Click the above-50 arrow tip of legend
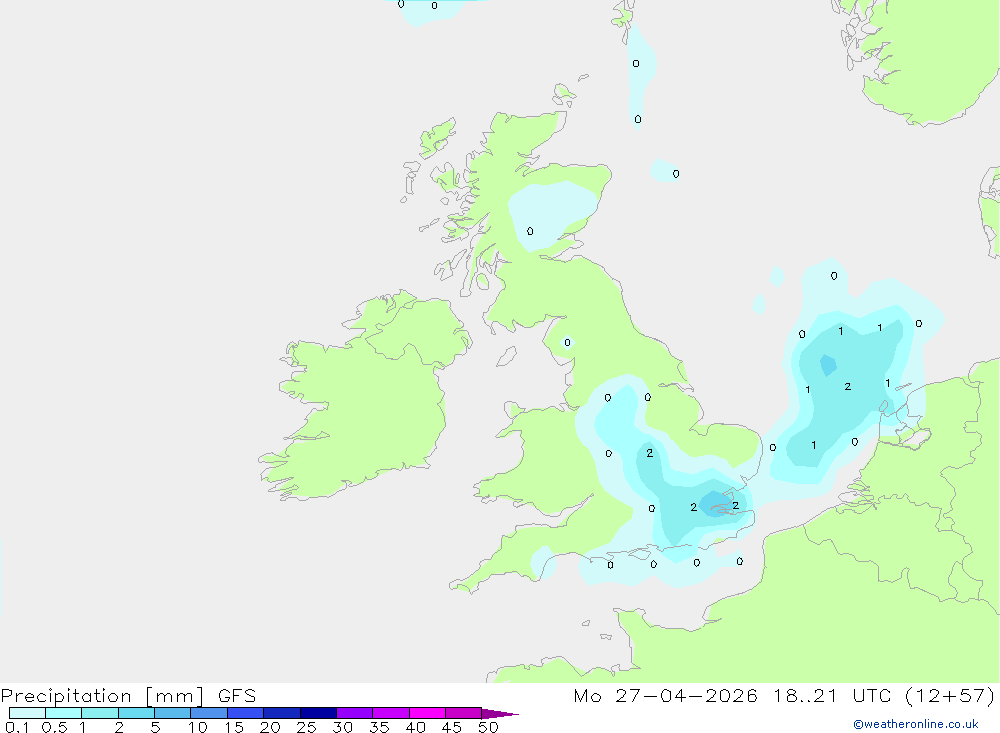 point(499,713)
